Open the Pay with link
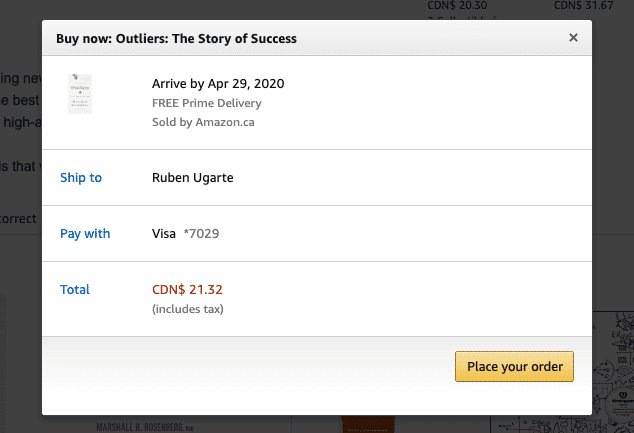This screenshot has width=634, height=433. [x=85, y=233]
